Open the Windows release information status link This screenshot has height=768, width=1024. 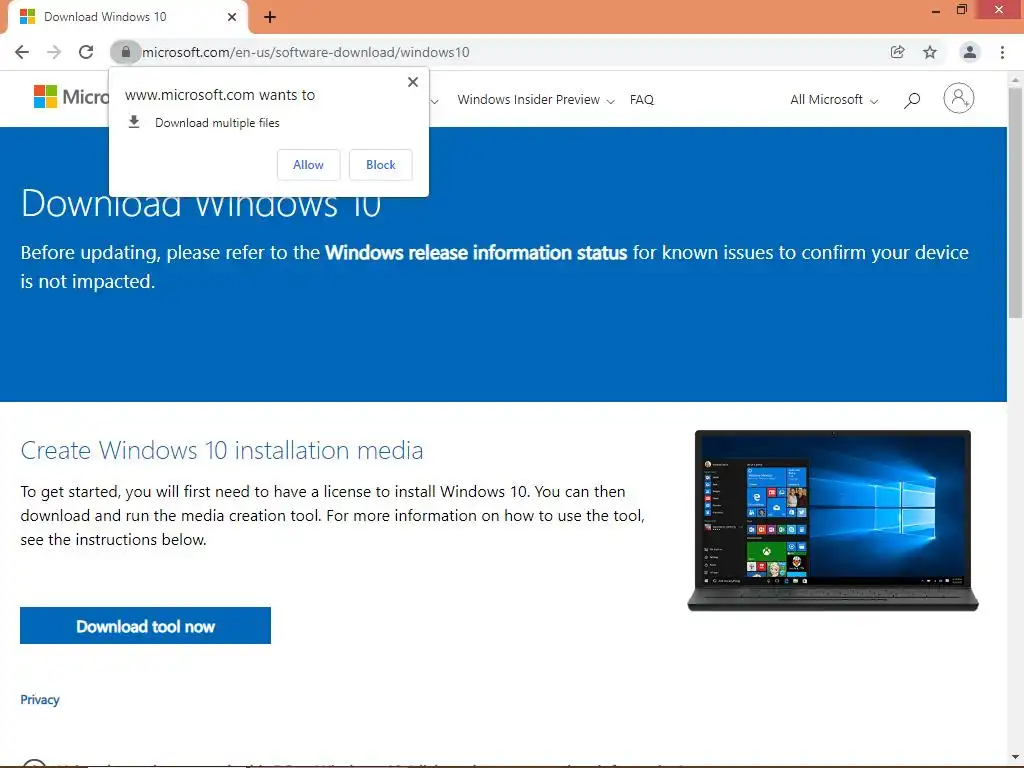coord(476,253)
